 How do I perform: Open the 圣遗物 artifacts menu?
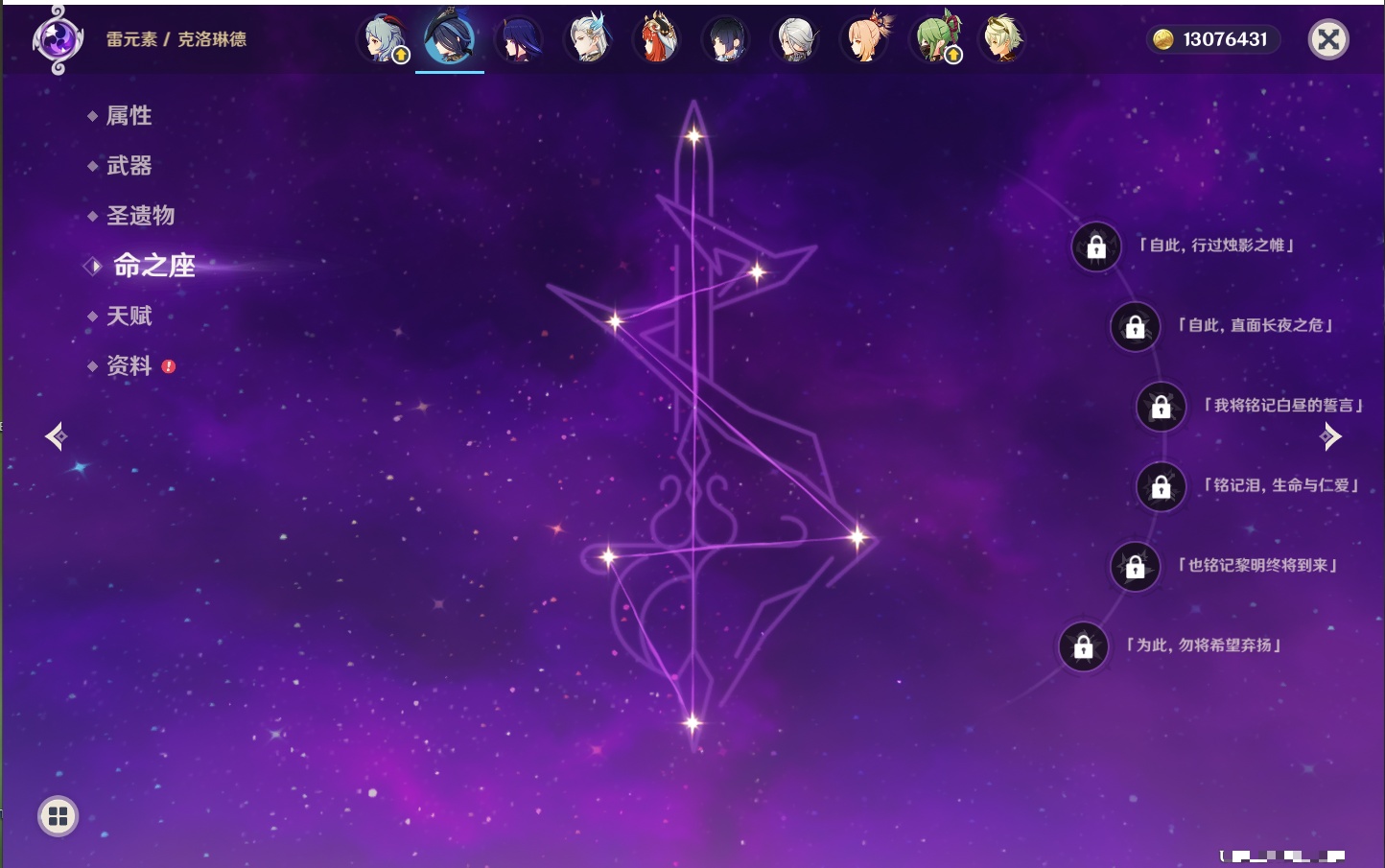(140, 216)
